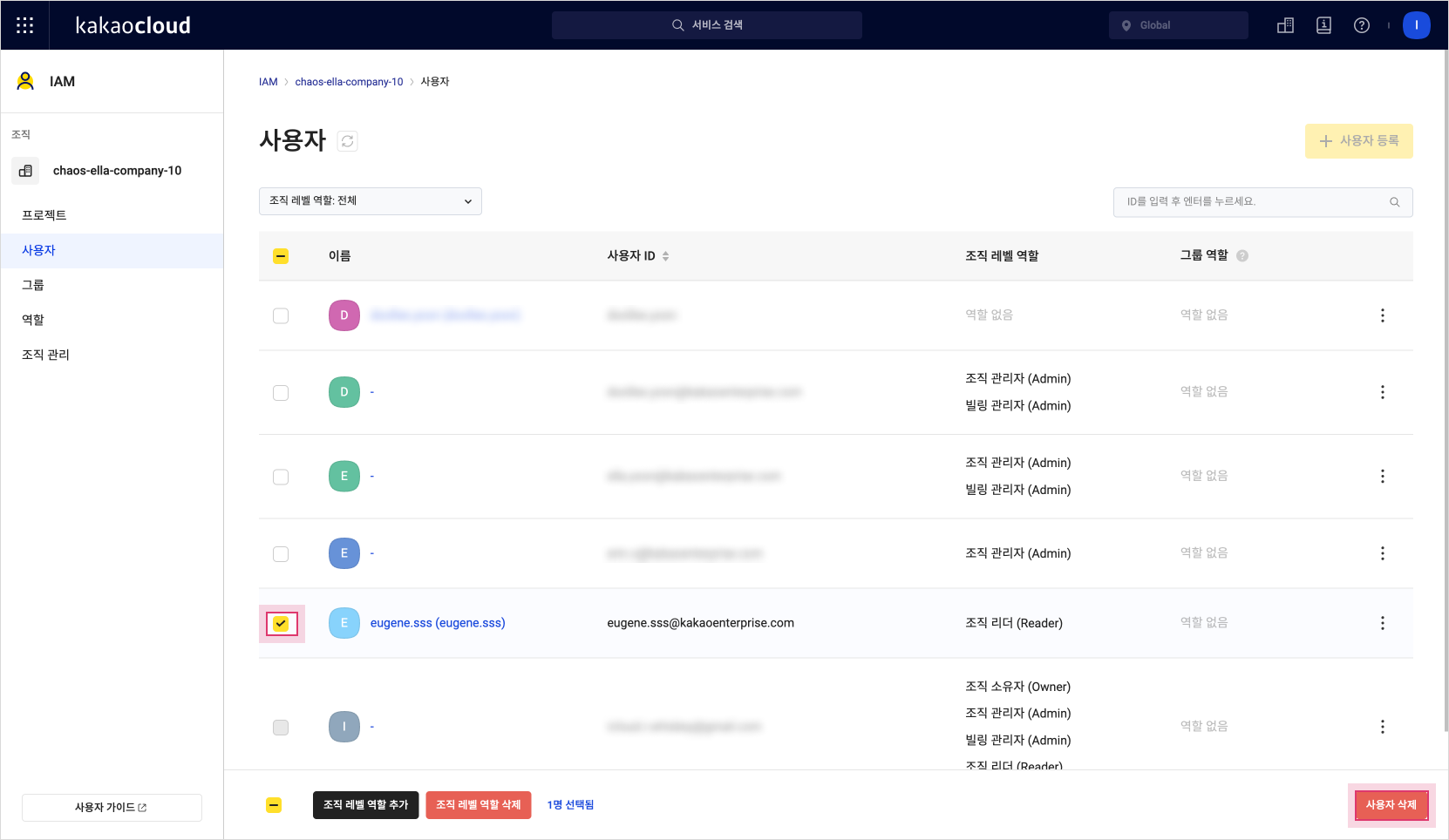The image size is (1449, 840).
Task: Open 사용자 in the sidebar
Action: [112, 250]
